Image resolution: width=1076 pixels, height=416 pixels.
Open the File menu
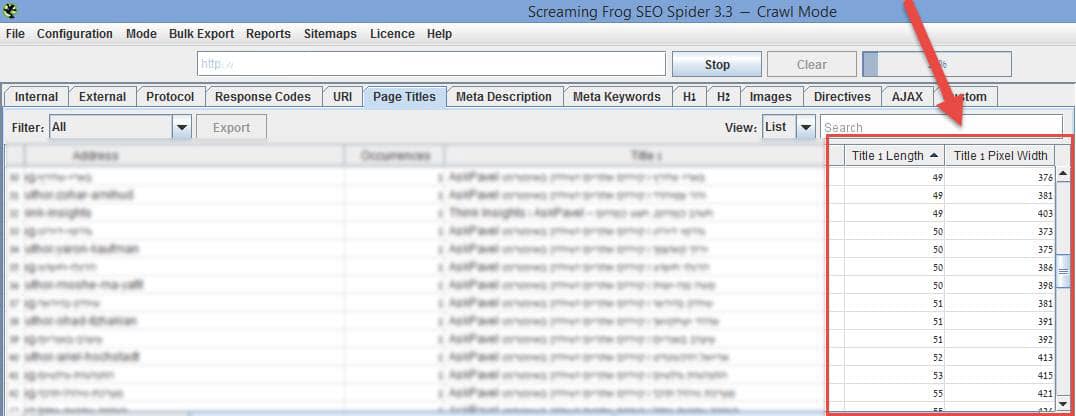15,34
